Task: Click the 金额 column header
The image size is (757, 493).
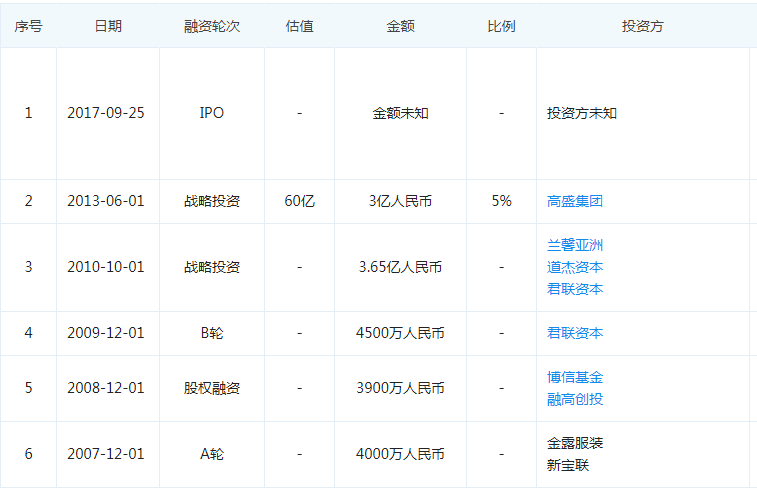Action: click(400, 26)
